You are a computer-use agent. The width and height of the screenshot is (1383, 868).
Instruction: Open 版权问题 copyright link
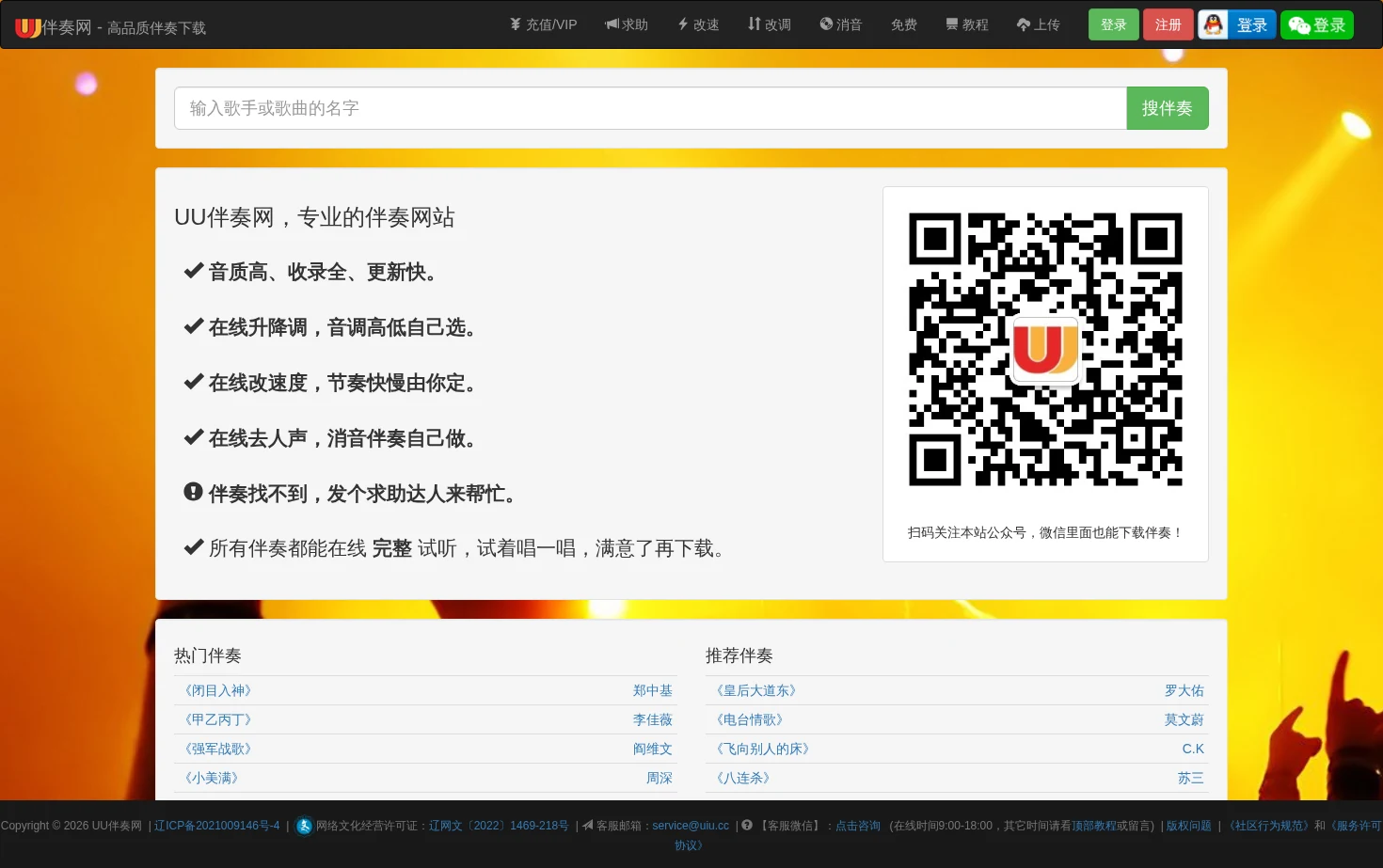click(x=1189, y=826)
